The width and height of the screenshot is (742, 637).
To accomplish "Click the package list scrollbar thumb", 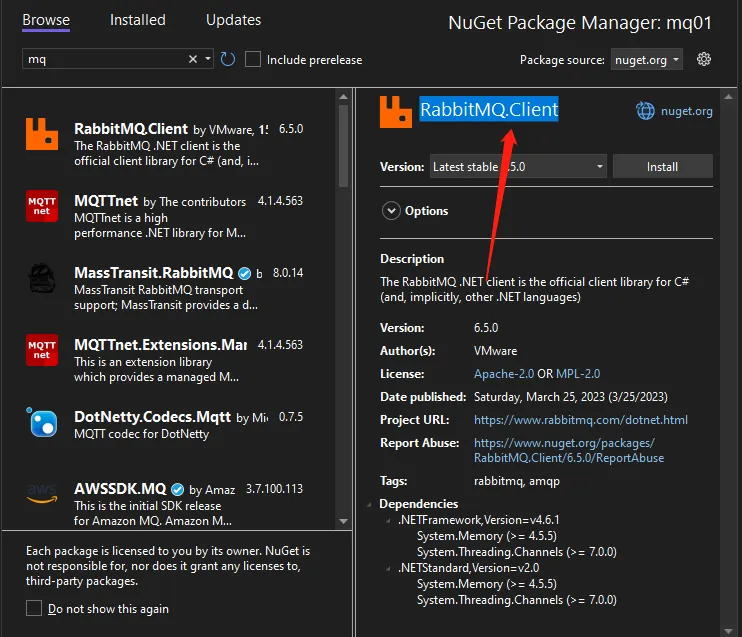I will [x=344, y=145].
